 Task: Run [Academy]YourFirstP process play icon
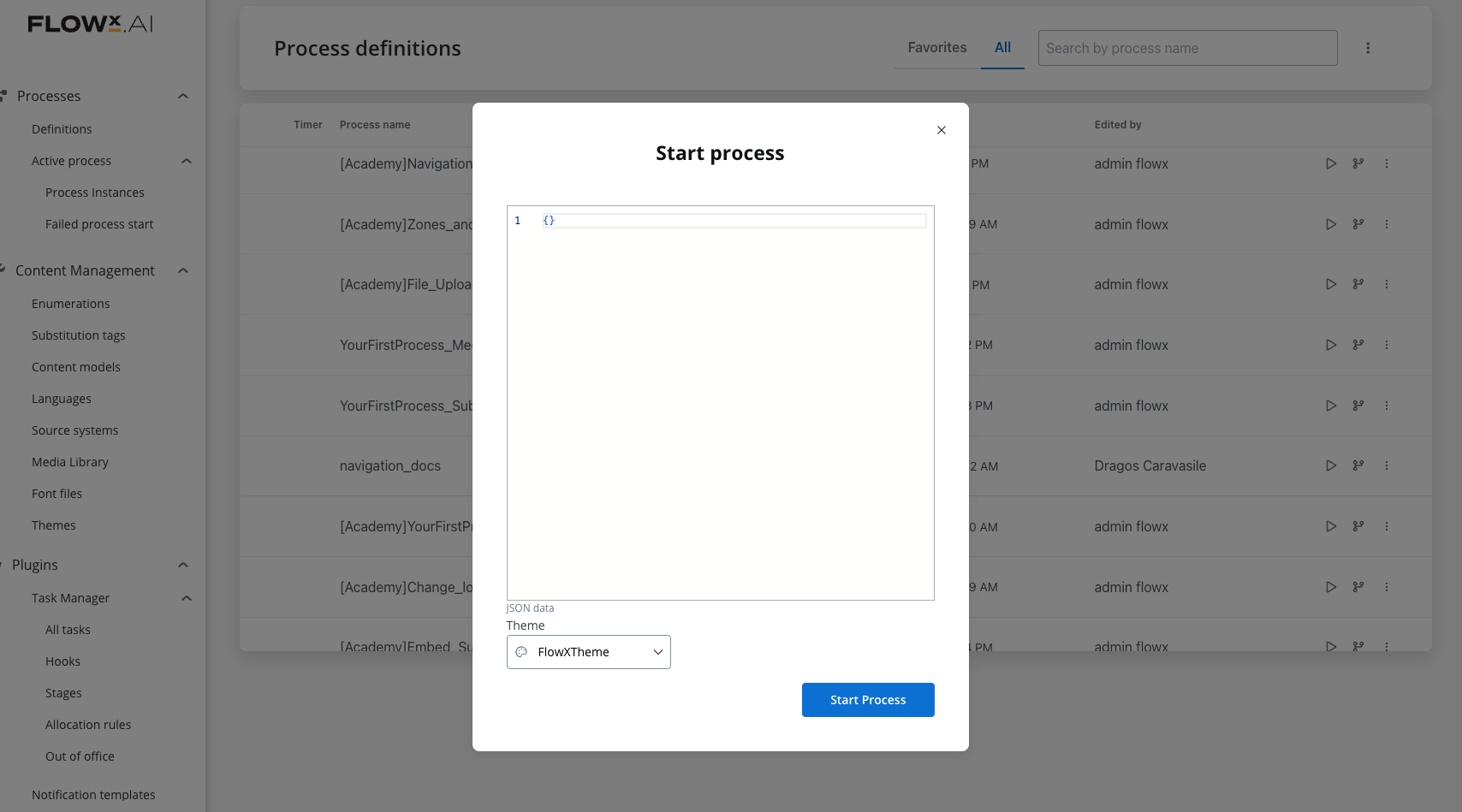[x=1331, y=526]
